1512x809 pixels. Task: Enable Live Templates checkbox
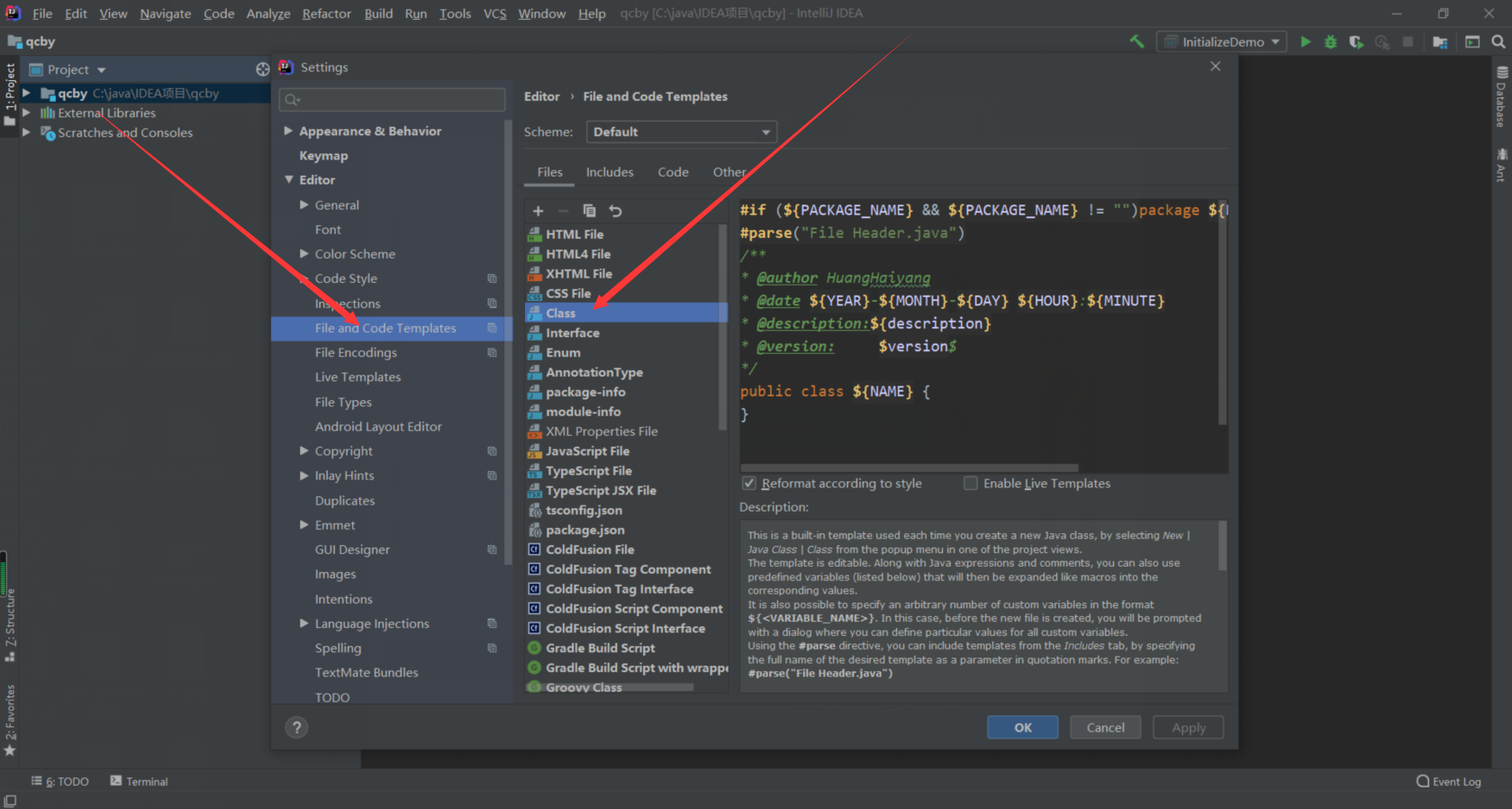[x=970, y=484]
